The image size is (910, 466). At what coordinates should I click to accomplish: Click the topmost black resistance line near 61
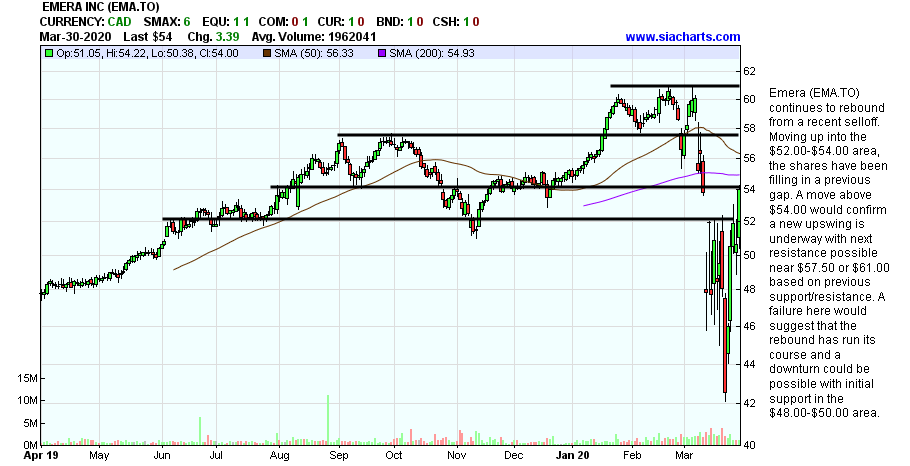673,86
